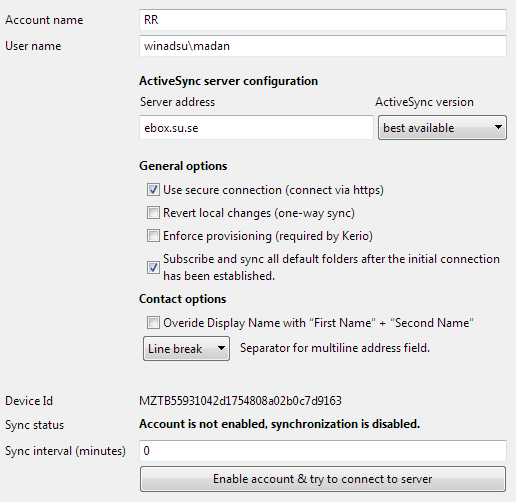Check Override Display Name checkbox
This screenshot has height=502, width=516.
(153, 323)
